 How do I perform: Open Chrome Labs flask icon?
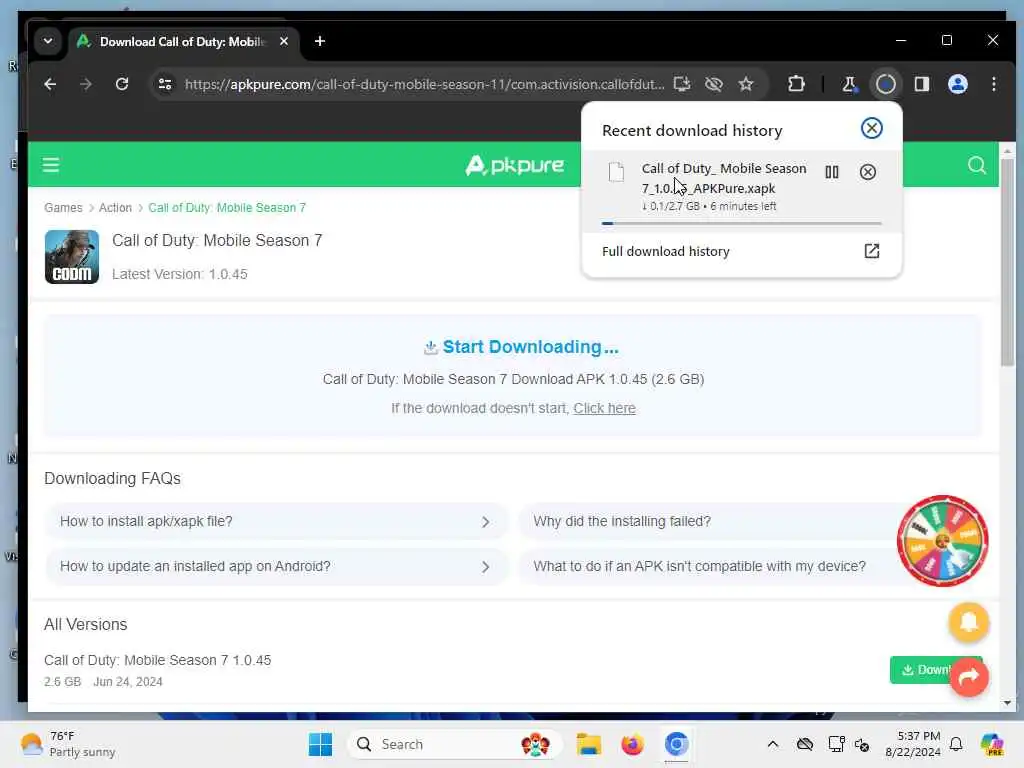[x=849, y=84]
